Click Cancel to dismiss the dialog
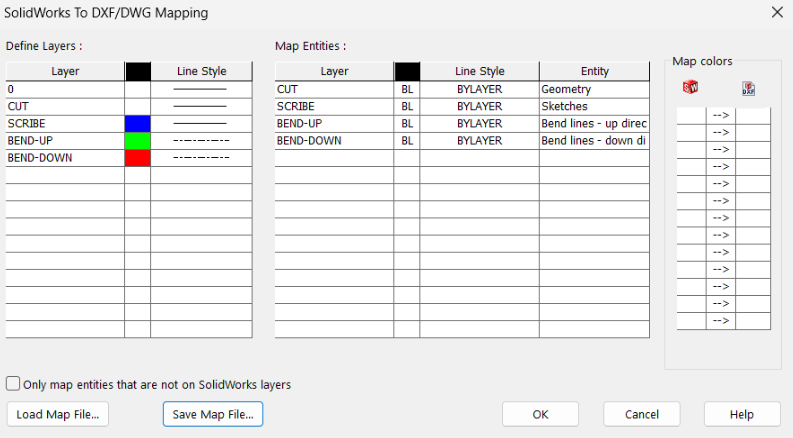 [x=641, y=414]
